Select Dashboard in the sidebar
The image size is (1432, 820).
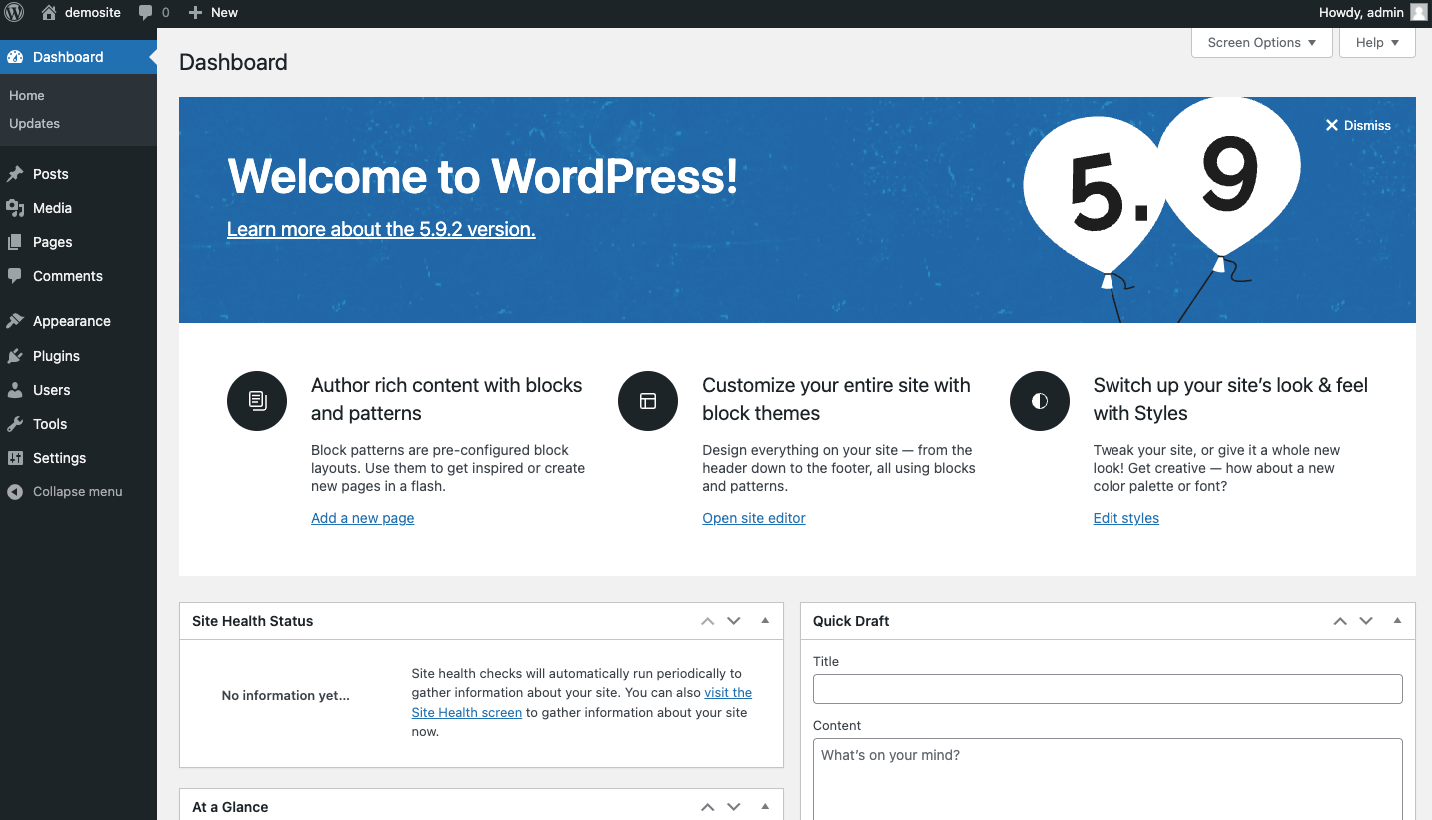coord(78,57)
